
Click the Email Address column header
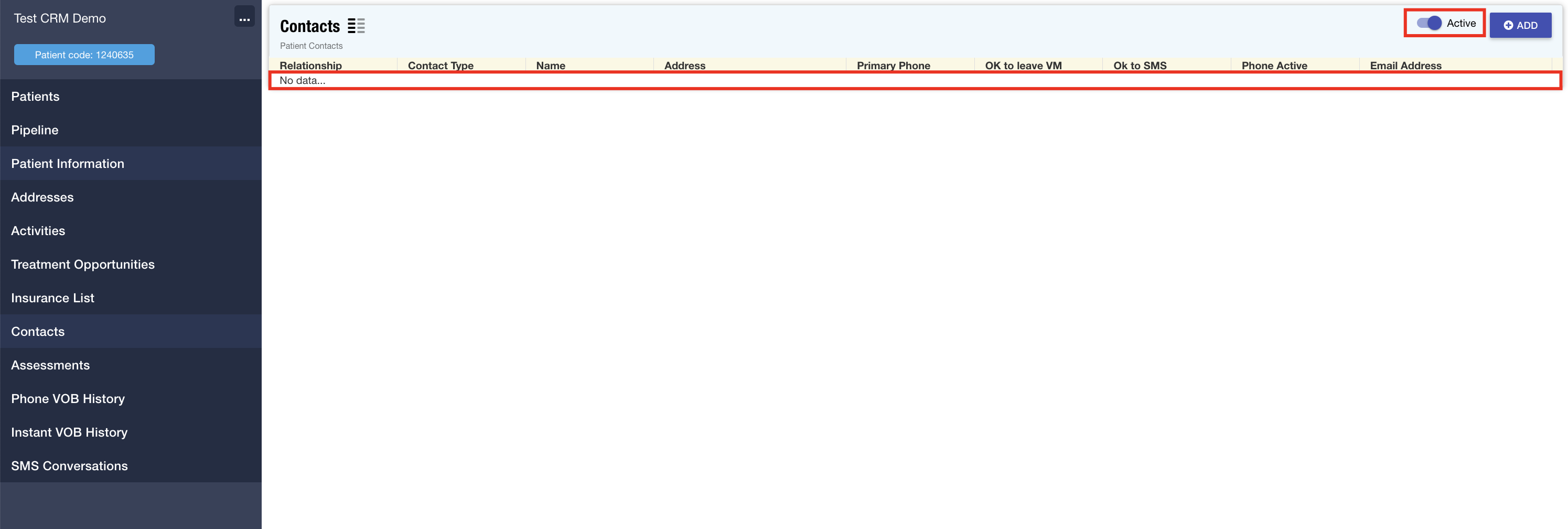[1405, 65]
